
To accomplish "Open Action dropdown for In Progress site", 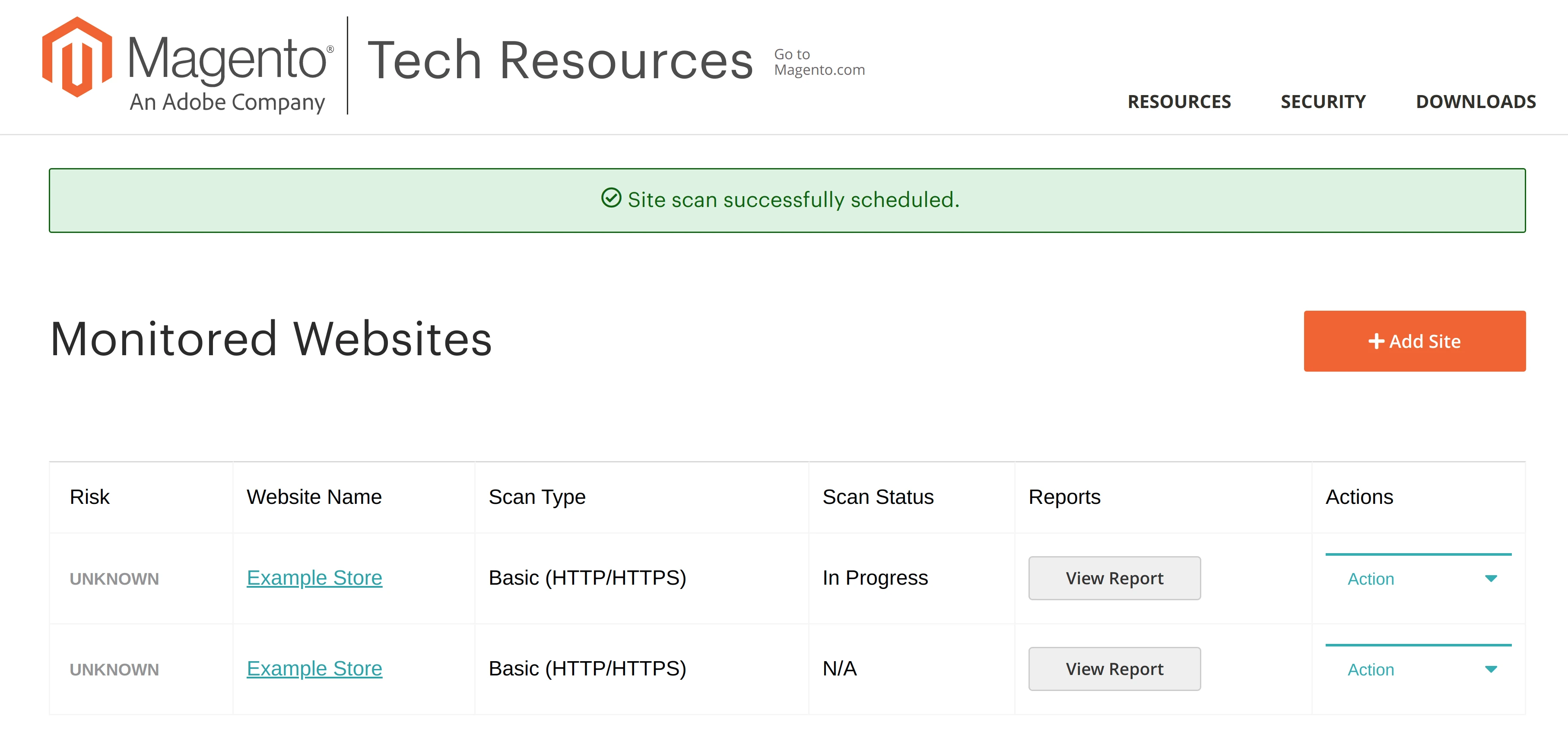I will coord(1418,578).
